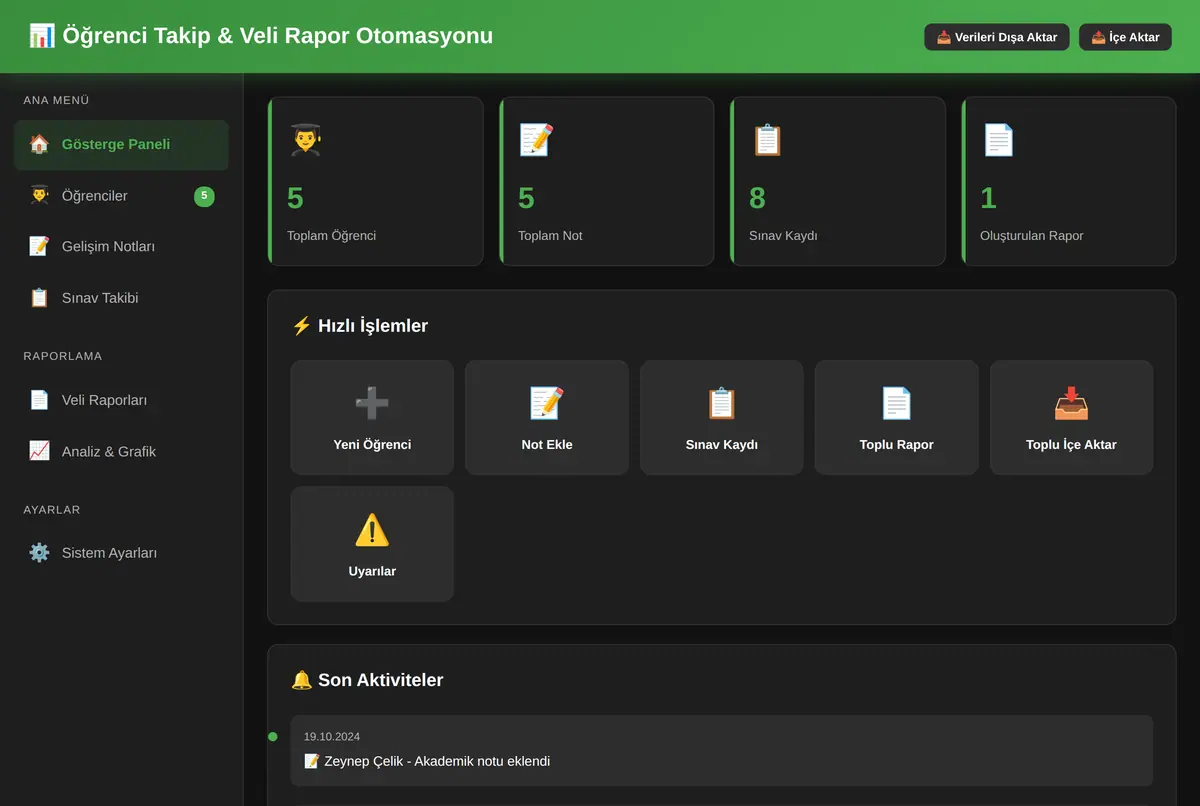Click the green timeline dot for 19.10.2024
Image resolution: width=1200 pixels, height=806 pixels.
[273, 737]
